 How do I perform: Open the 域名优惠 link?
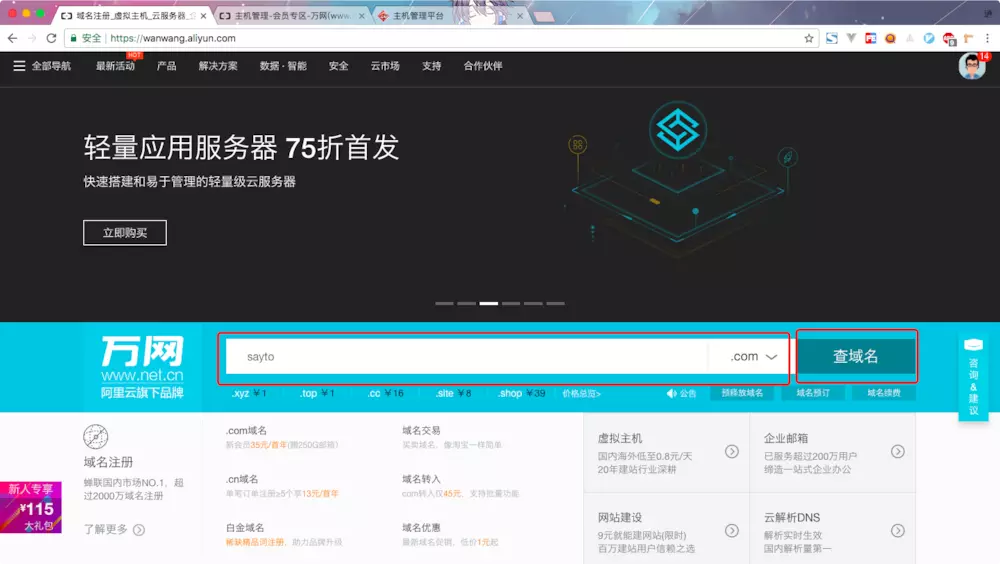coord(422,528)
